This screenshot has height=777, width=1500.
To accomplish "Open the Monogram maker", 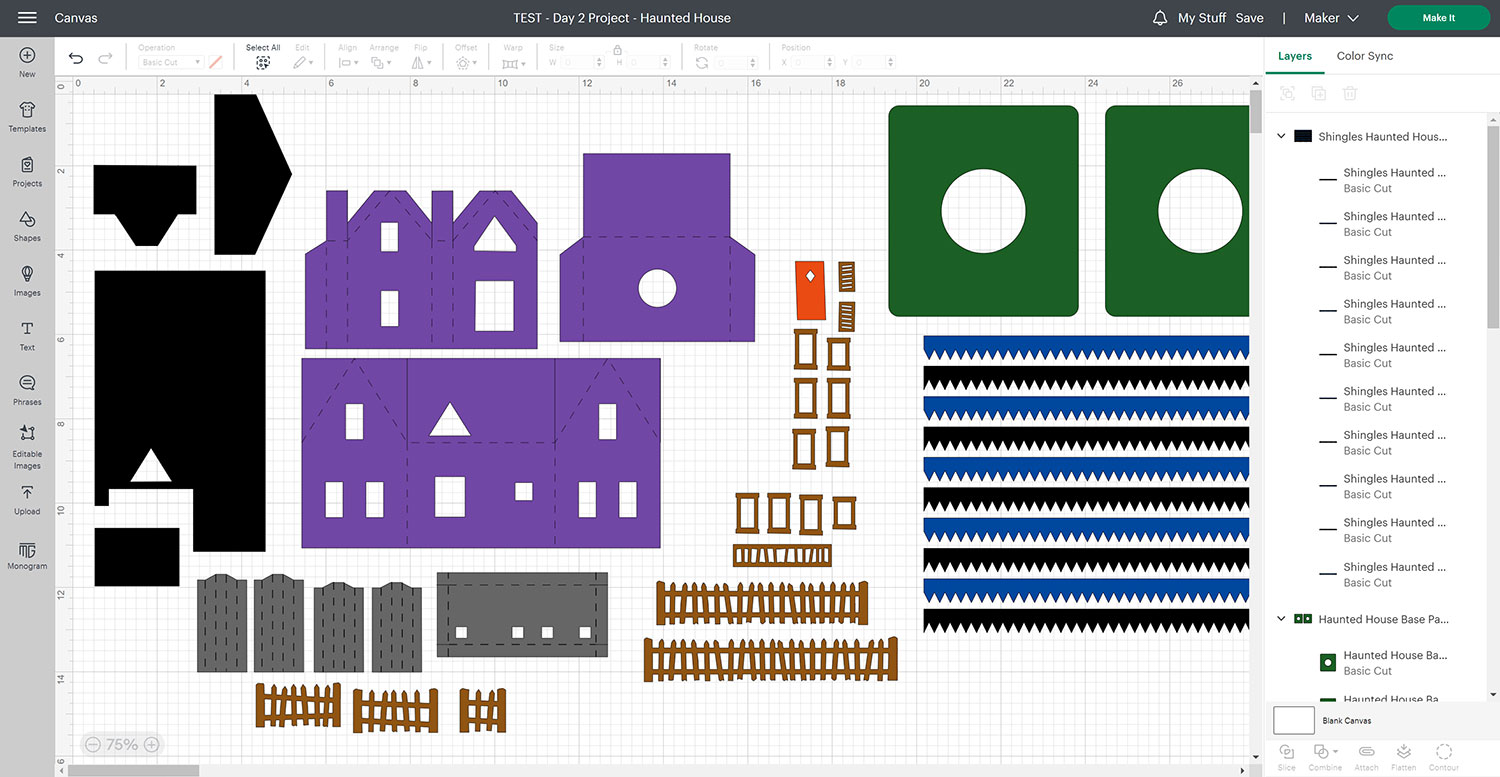I will tap(27, 554).
